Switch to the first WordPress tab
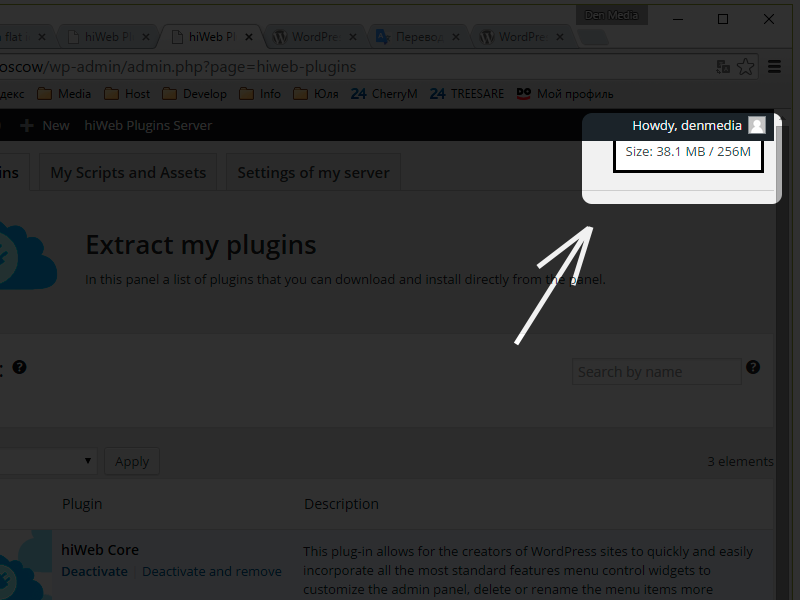 click(314, 37)
